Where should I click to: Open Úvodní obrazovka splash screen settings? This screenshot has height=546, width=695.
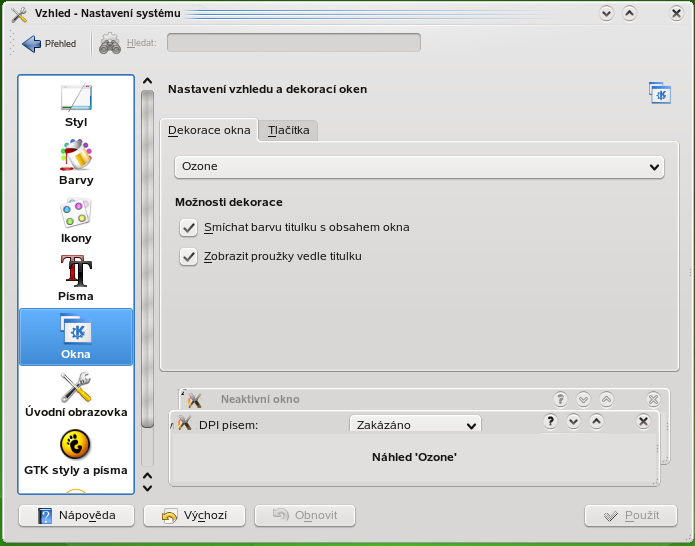click(76, 395)
